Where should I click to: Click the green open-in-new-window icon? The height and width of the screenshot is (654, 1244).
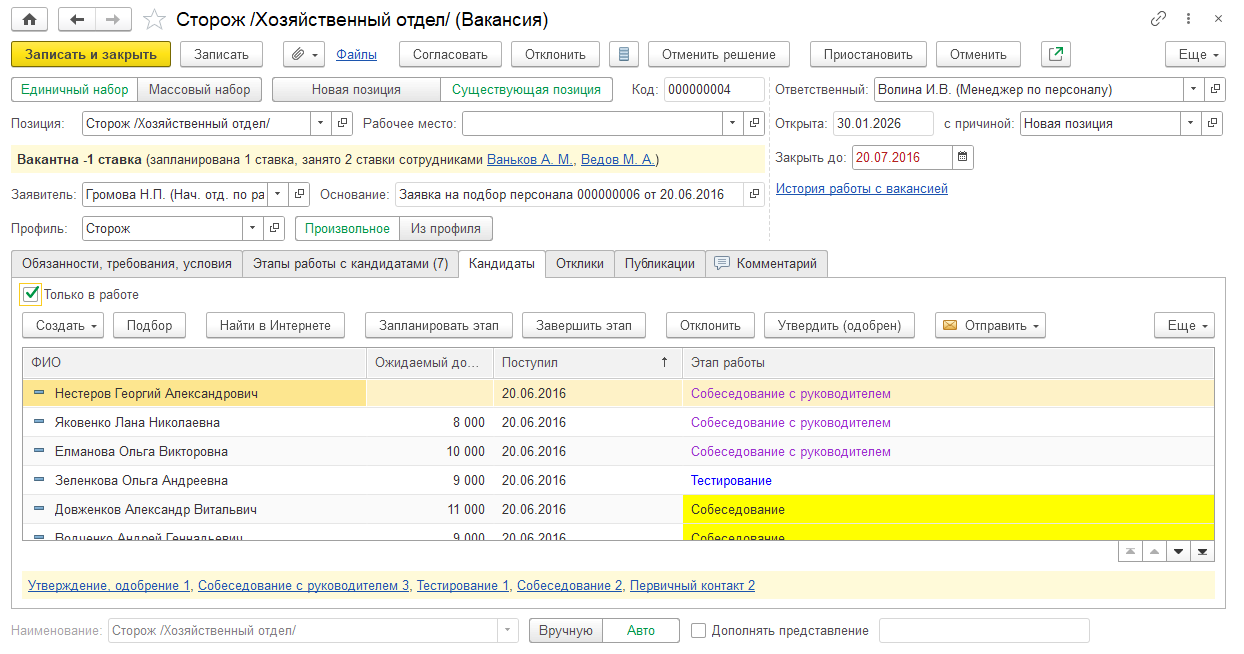[x=1055, y=54]
